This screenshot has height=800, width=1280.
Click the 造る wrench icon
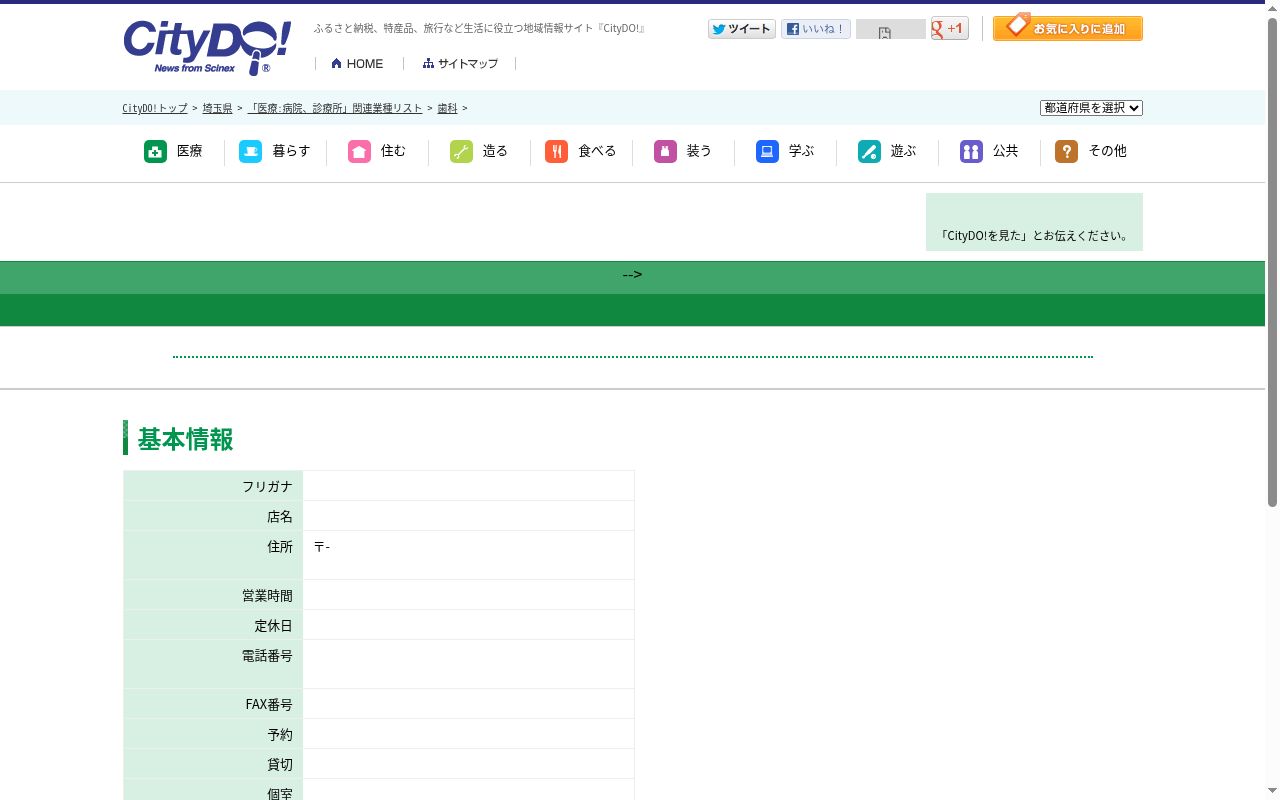pyautogui.click(x=461, y=151)
